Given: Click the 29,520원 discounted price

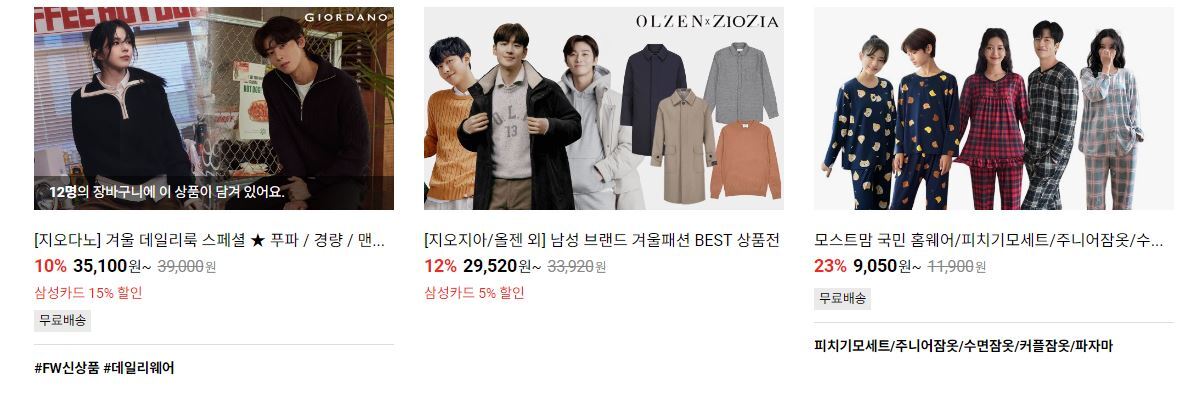Looking at the screenshot, I should point(503,266).
